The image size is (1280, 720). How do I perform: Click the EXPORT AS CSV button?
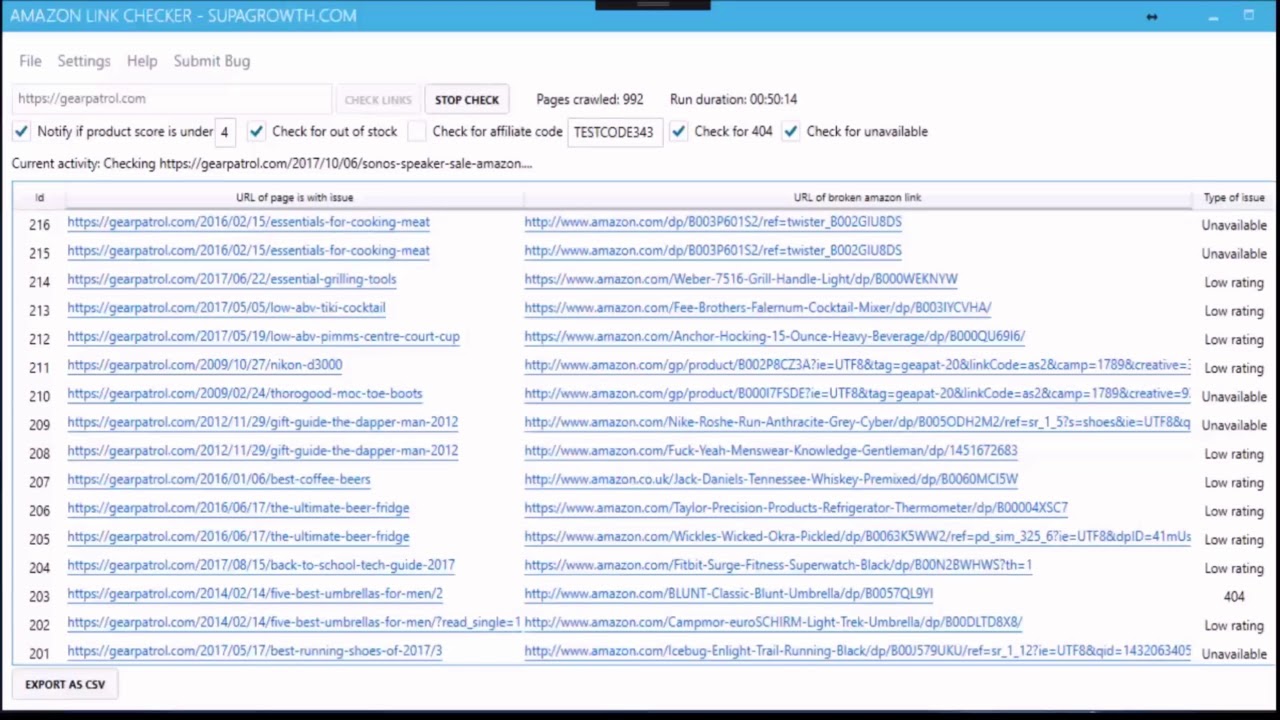pos(65,684)
